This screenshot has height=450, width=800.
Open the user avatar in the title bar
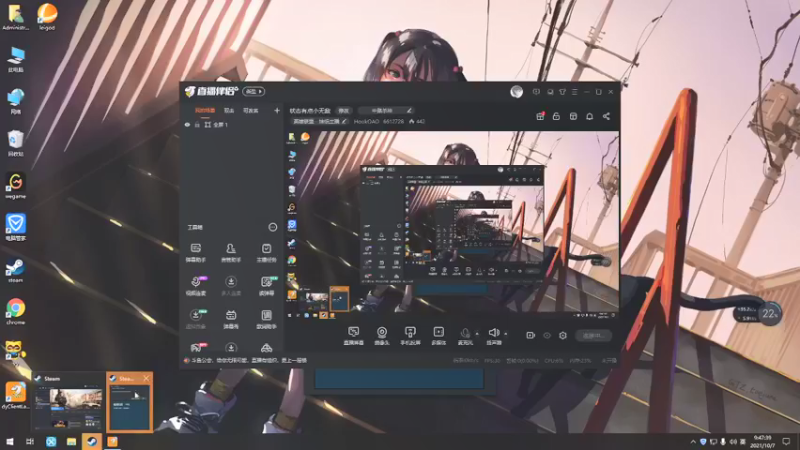pyautogui.click(x=516, y=92)
